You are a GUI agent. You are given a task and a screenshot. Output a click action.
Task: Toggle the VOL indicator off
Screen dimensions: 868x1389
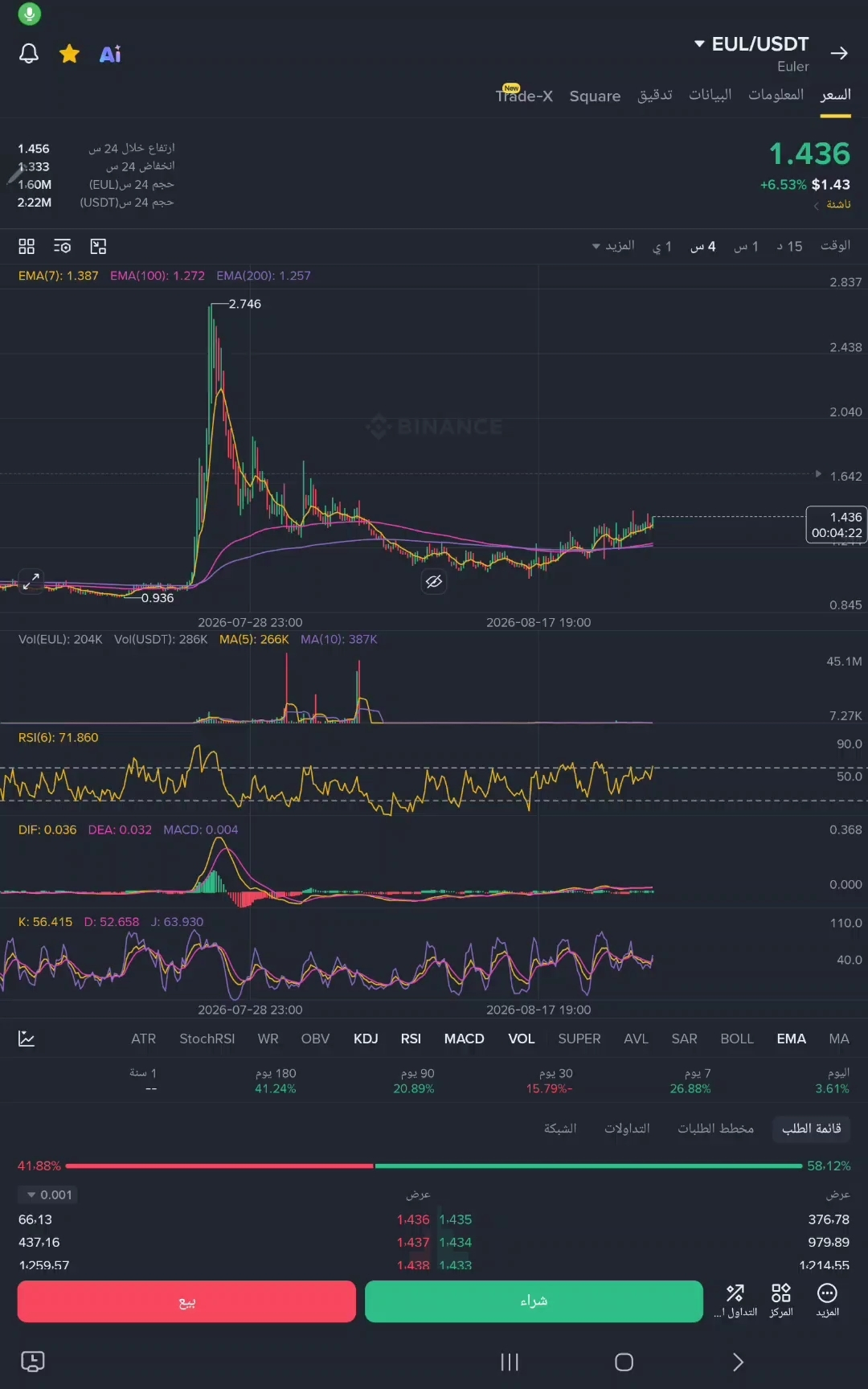pos(522,1039)
